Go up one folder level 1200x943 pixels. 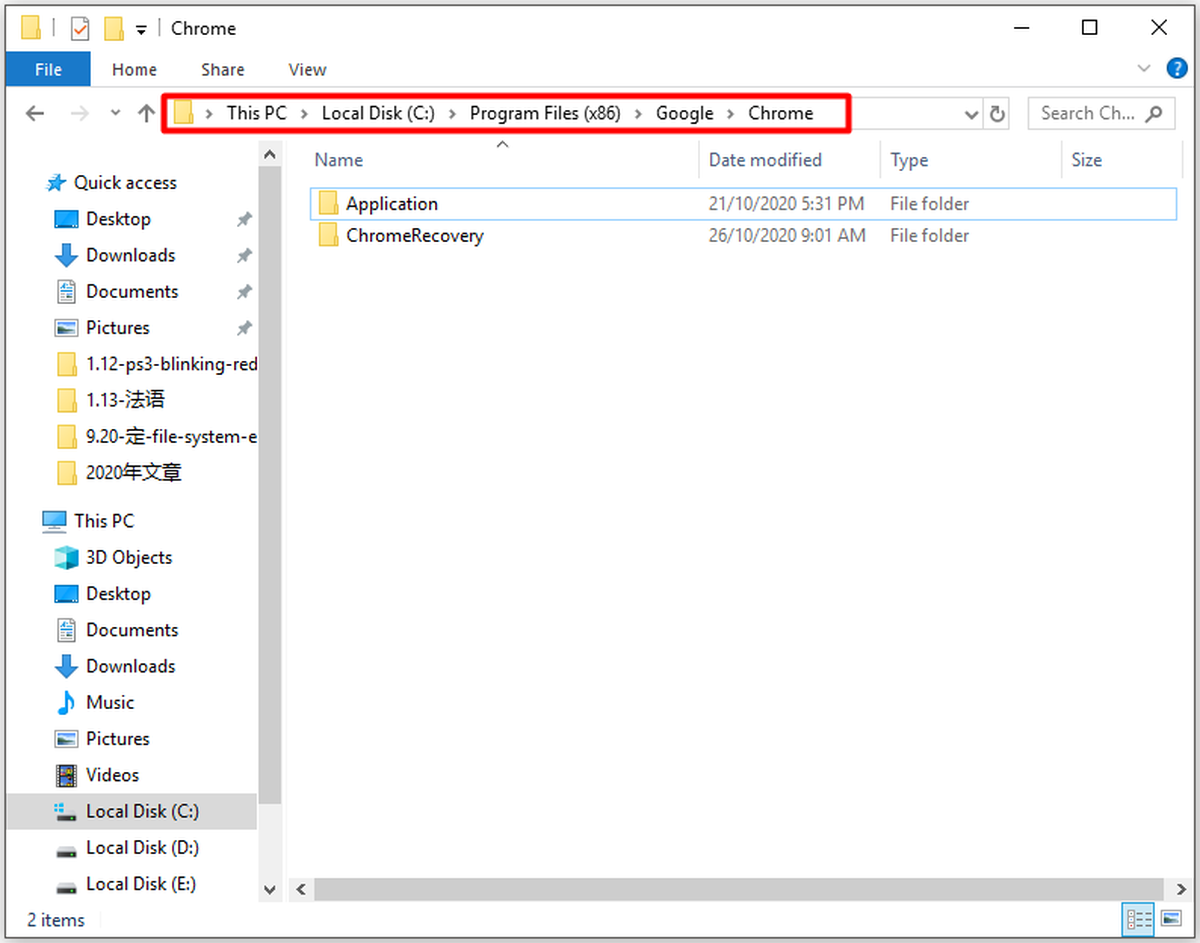pos(146,113)
